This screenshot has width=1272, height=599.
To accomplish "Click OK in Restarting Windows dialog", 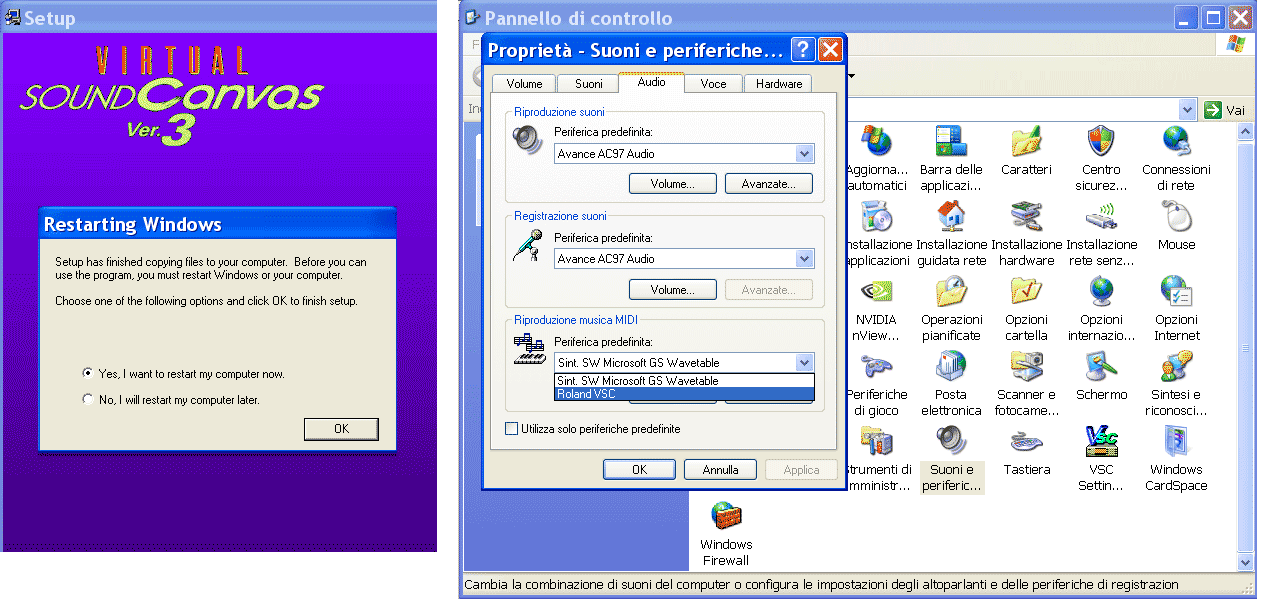I will [341, 429].
